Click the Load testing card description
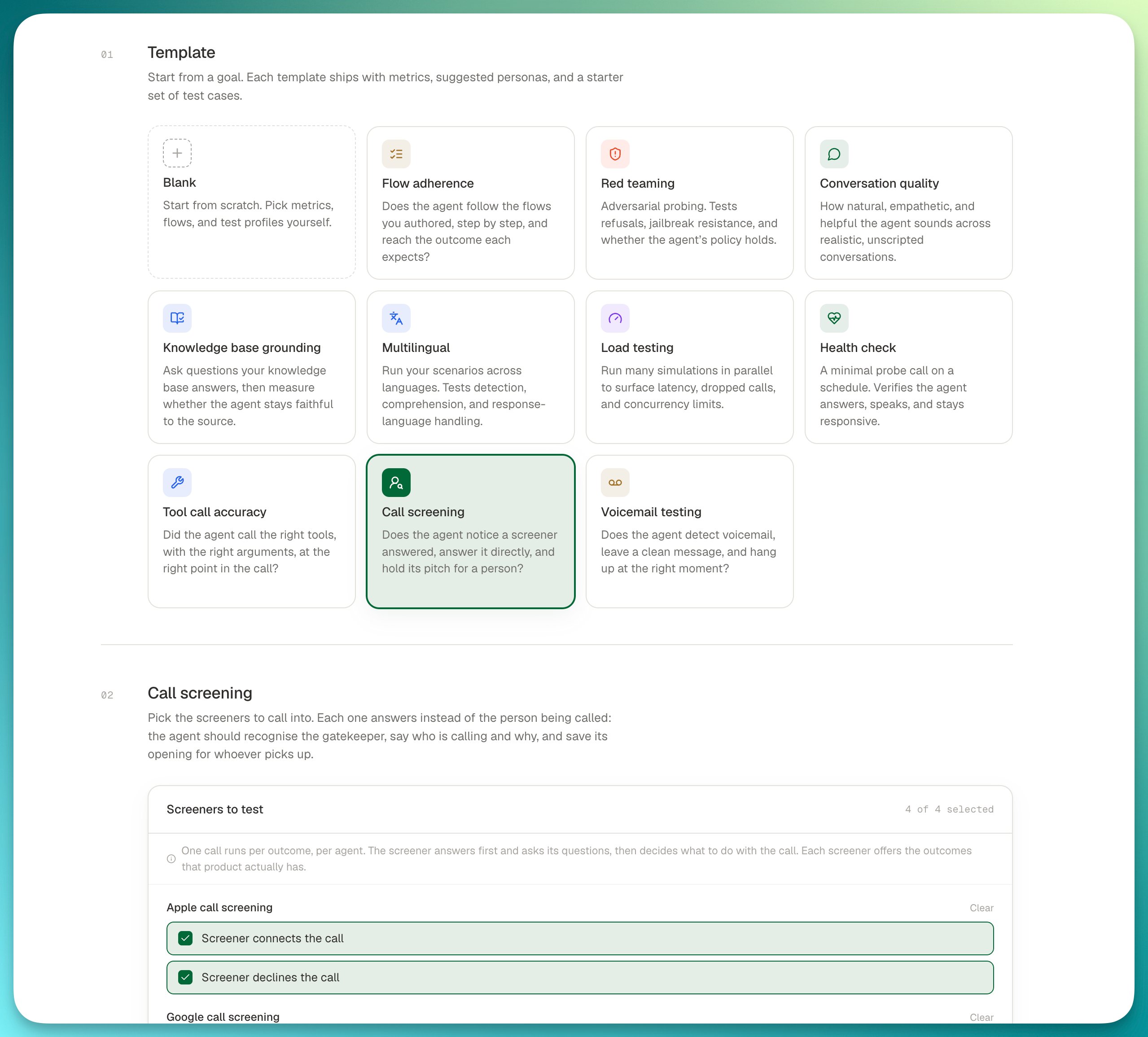This screenshot has width=1148, height=1037. pos(688,387)
